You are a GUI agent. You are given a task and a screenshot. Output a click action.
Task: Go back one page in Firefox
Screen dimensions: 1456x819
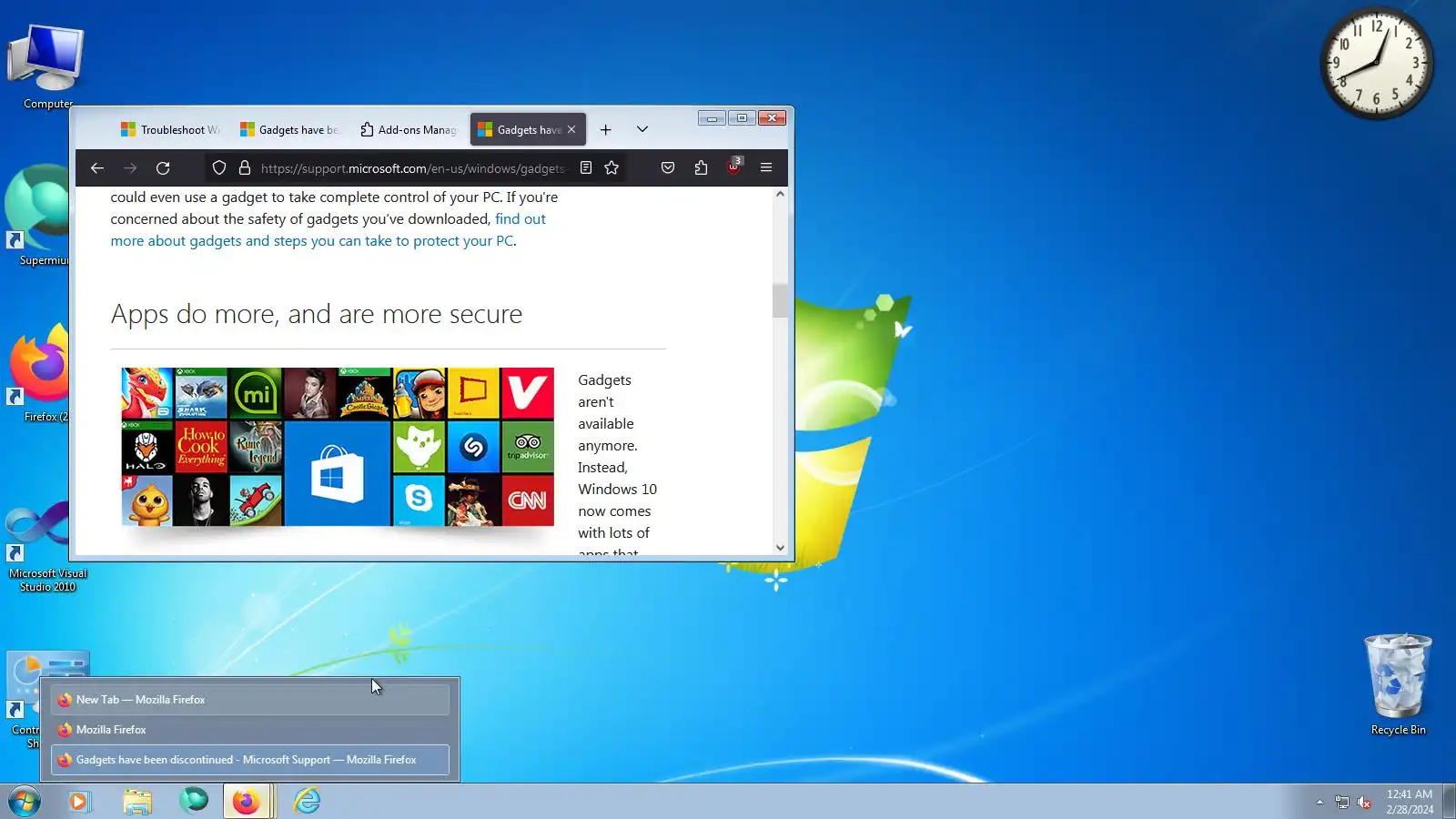(x=97, y=168)
